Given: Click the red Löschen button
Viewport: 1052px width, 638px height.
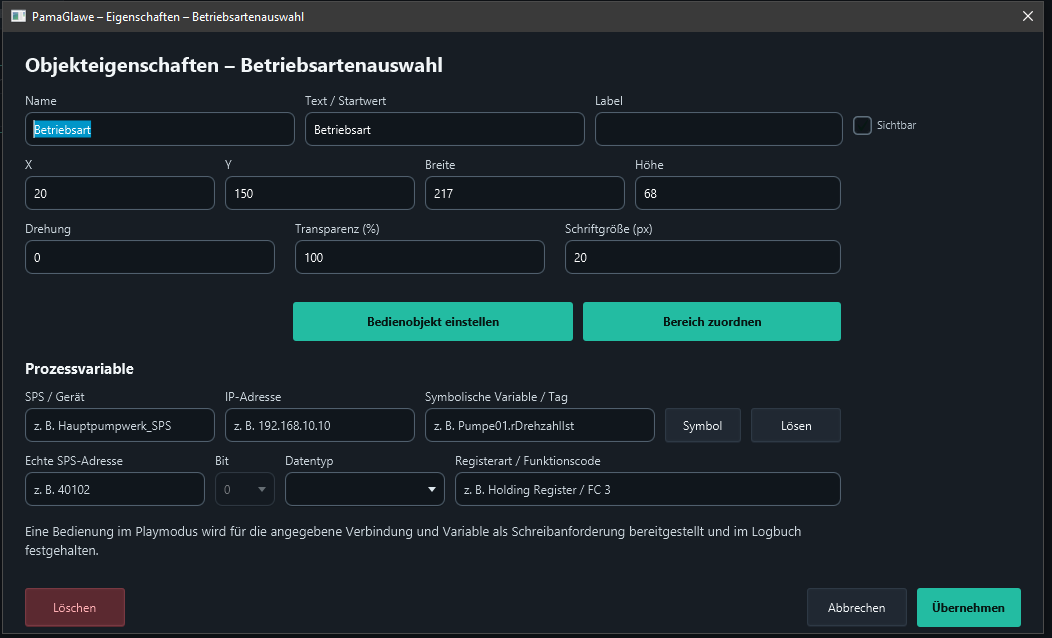Looking at the screenshot, I should click(74, 607).
